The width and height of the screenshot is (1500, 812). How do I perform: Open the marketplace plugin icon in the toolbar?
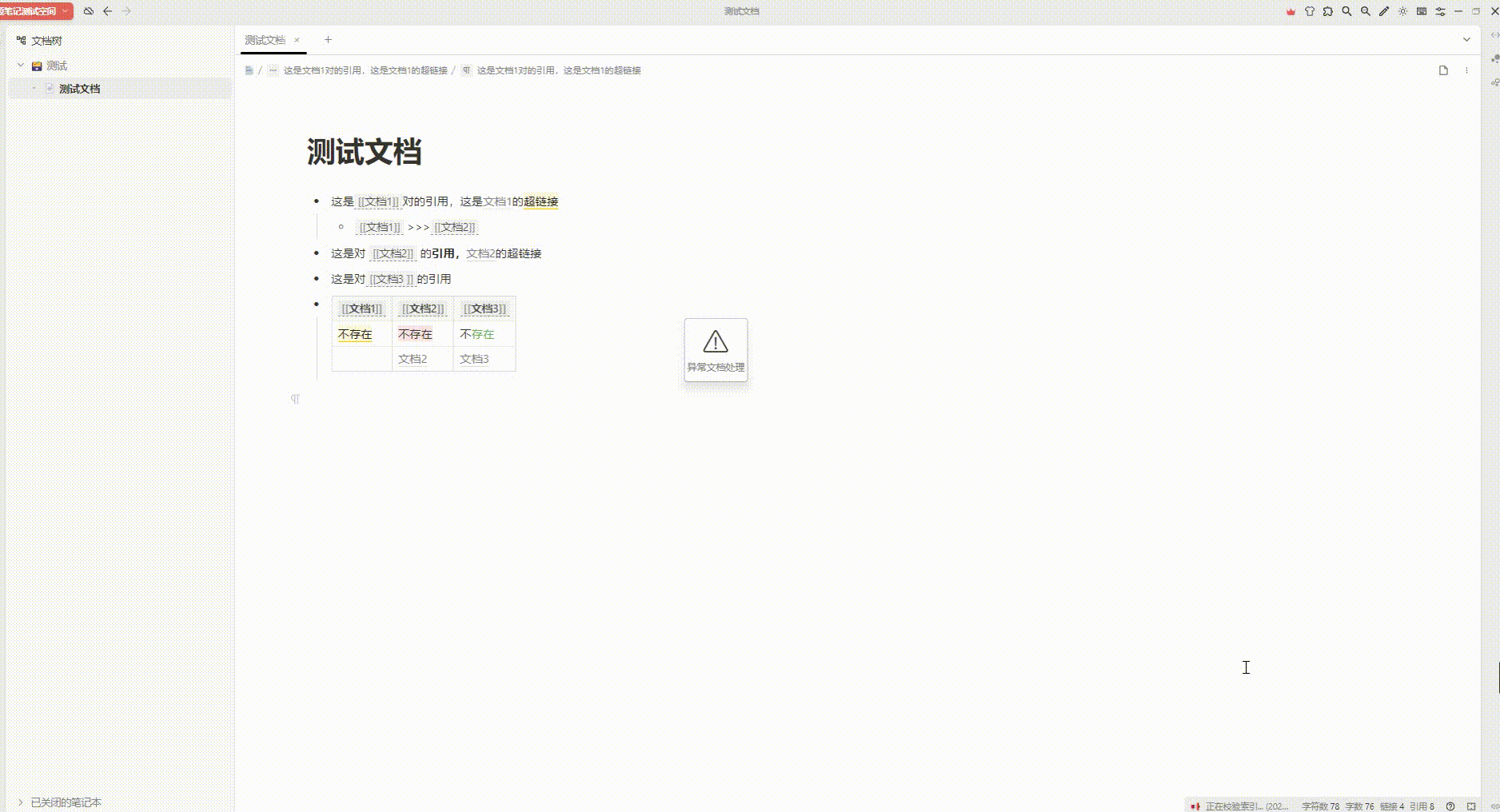(1326, 11)
